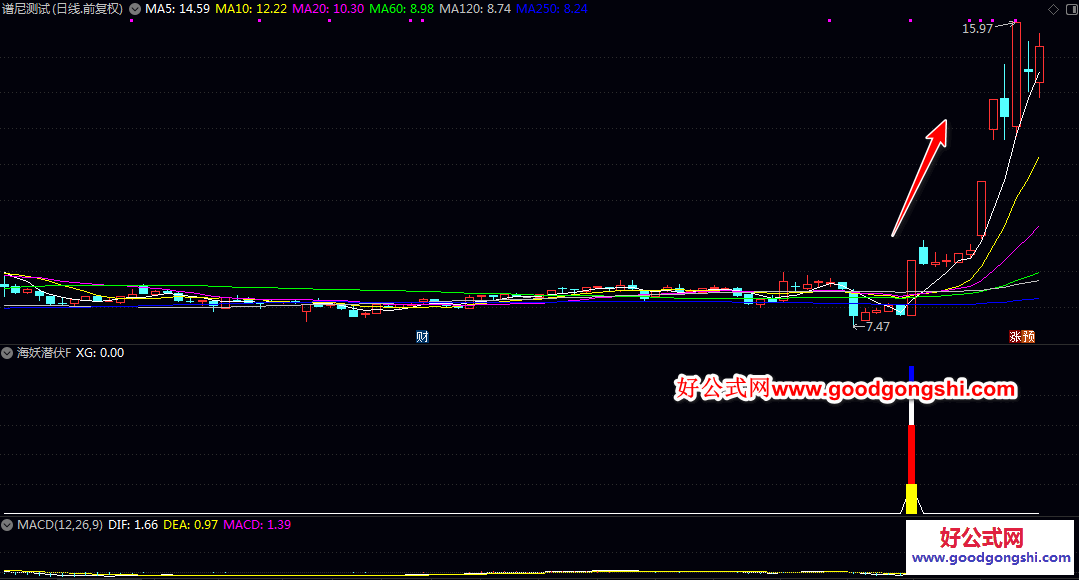
Task: Select the MA60: 8.98 label
Action: tap(402, 9)
